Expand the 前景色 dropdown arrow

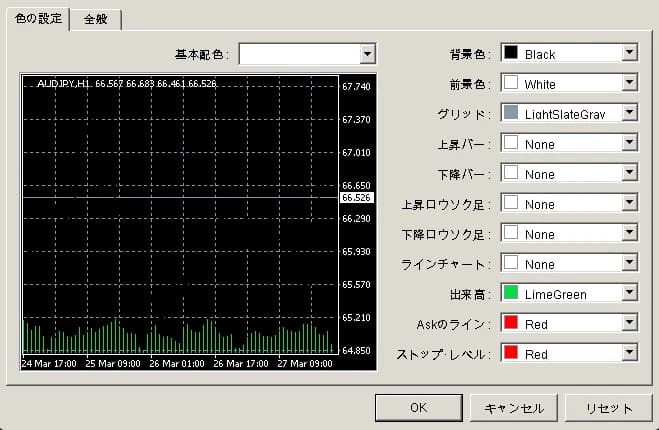(629, 82)
